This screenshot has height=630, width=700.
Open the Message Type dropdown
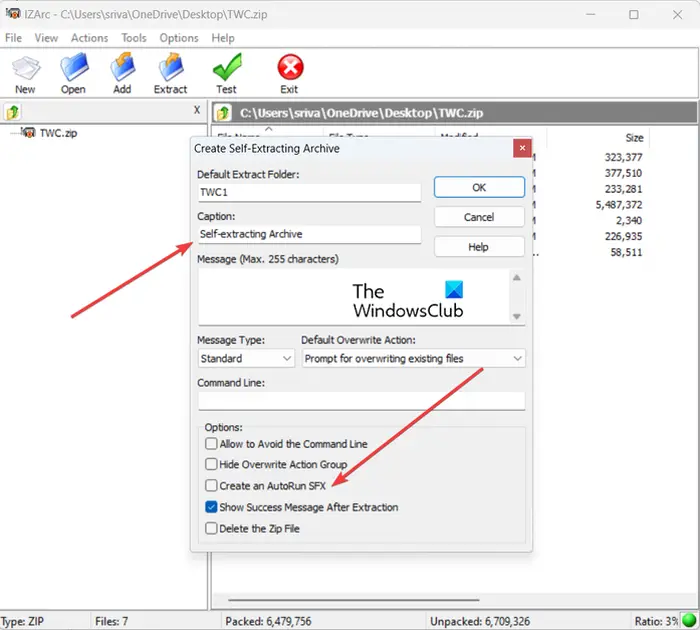point(246,359)
